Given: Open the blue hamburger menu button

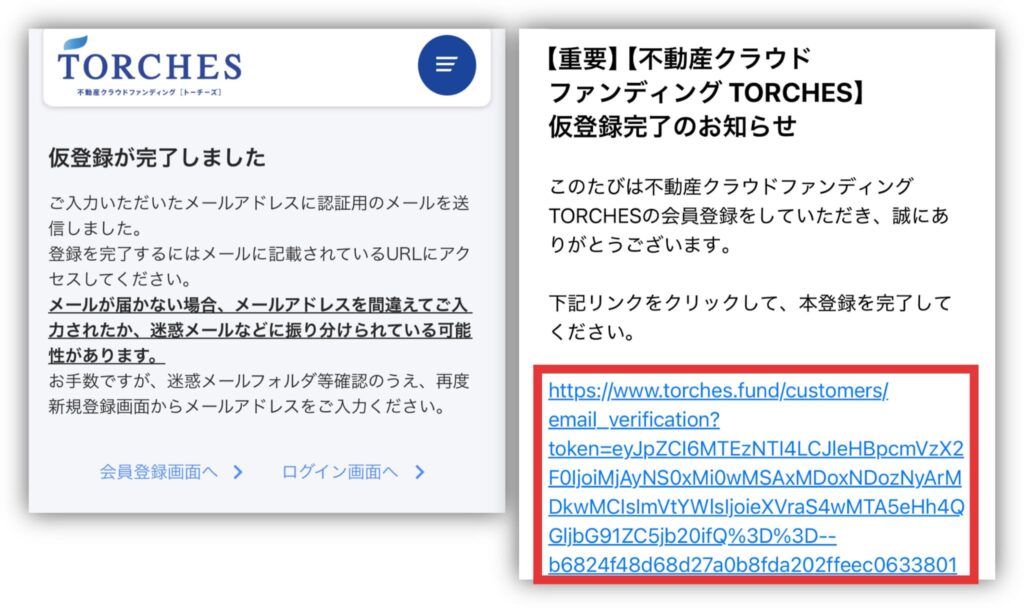Looking at the screenshot, I should 447,65.
